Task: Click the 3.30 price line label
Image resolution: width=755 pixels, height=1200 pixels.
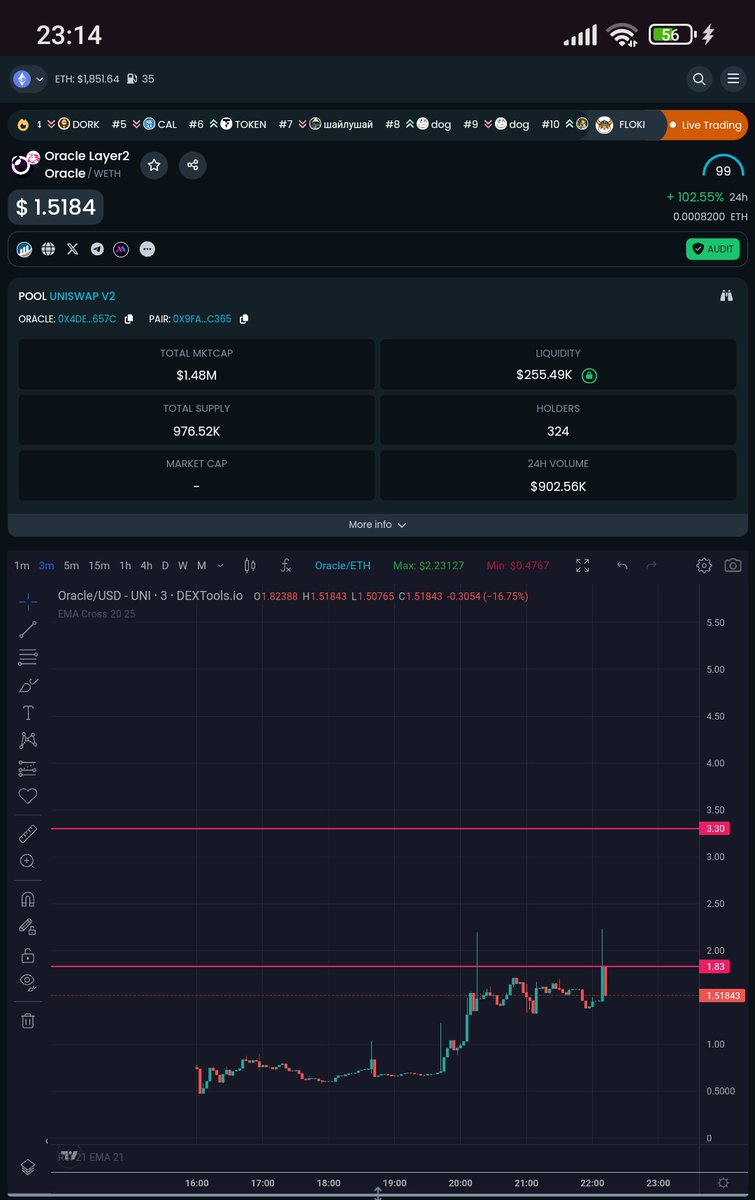Action: coord(716,828)
